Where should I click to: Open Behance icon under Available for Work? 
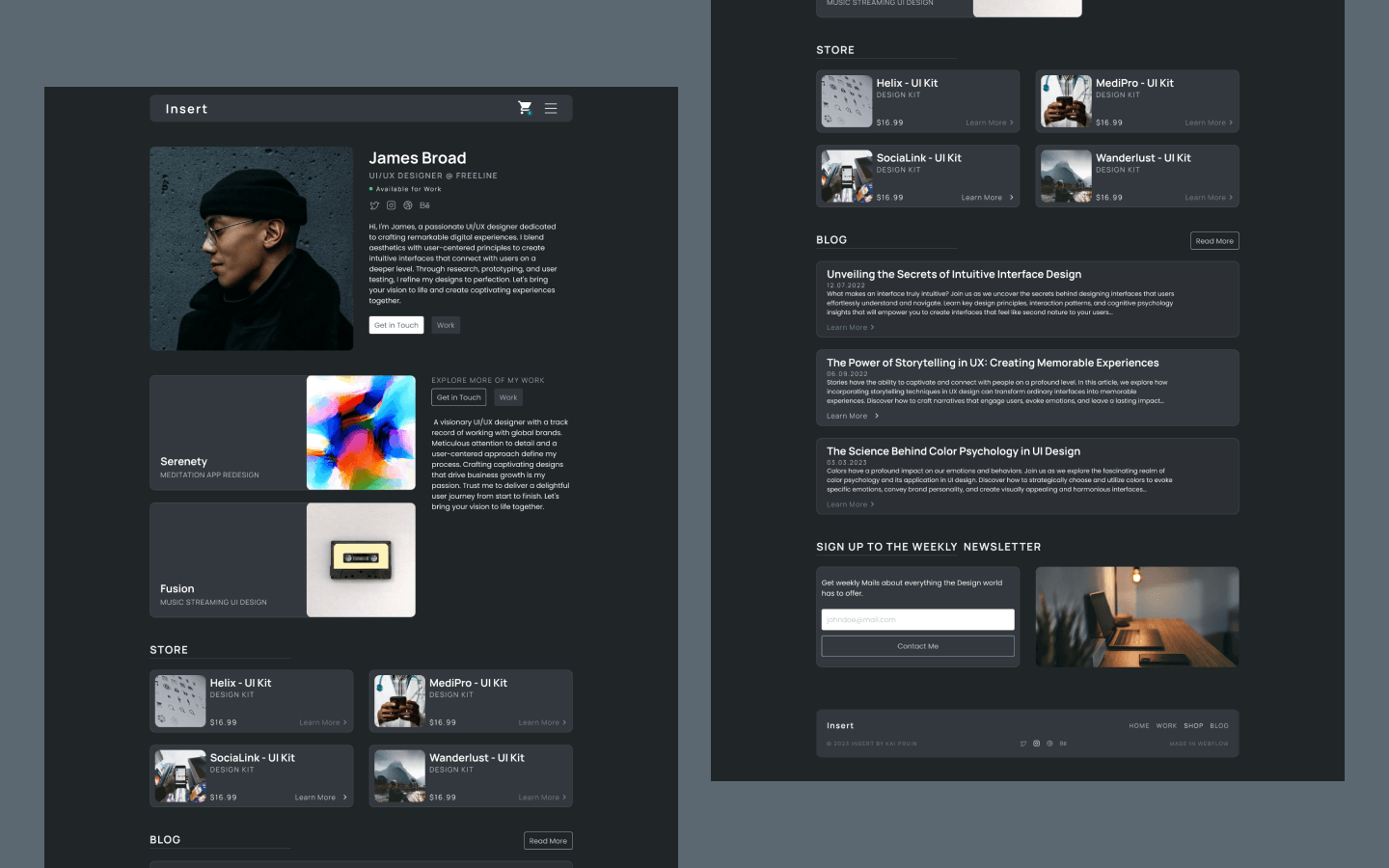click(424, 205)
